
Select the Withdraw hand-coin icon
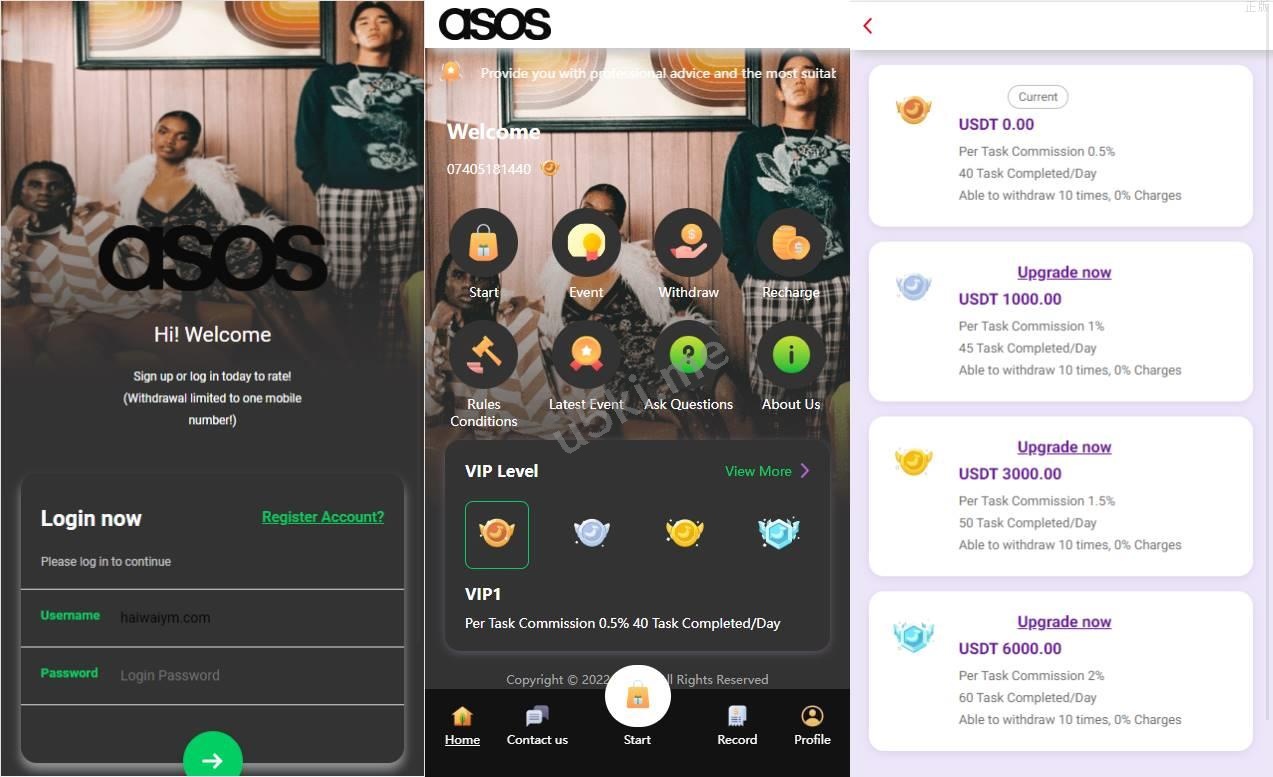pos(688,243)
